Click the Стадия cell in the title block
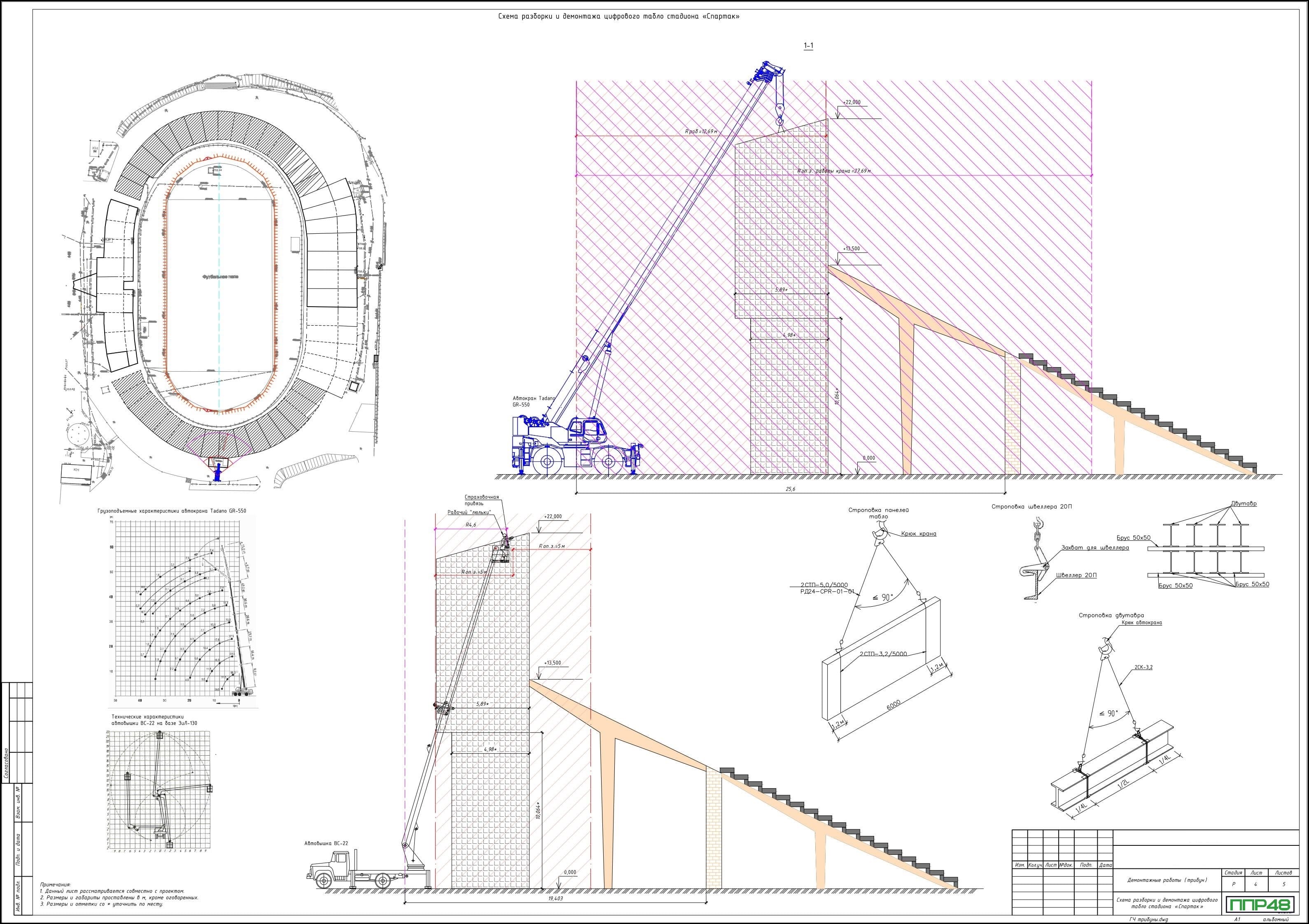 (x=1233, y=873)
